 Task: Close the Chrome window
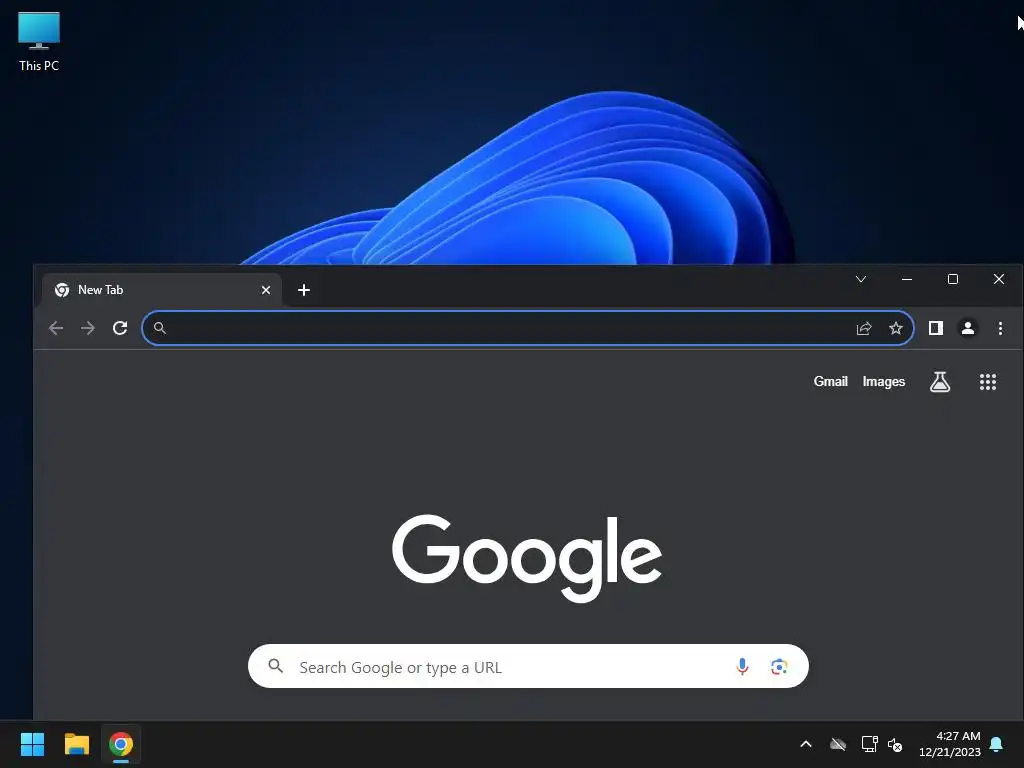(x=999, y=279)
